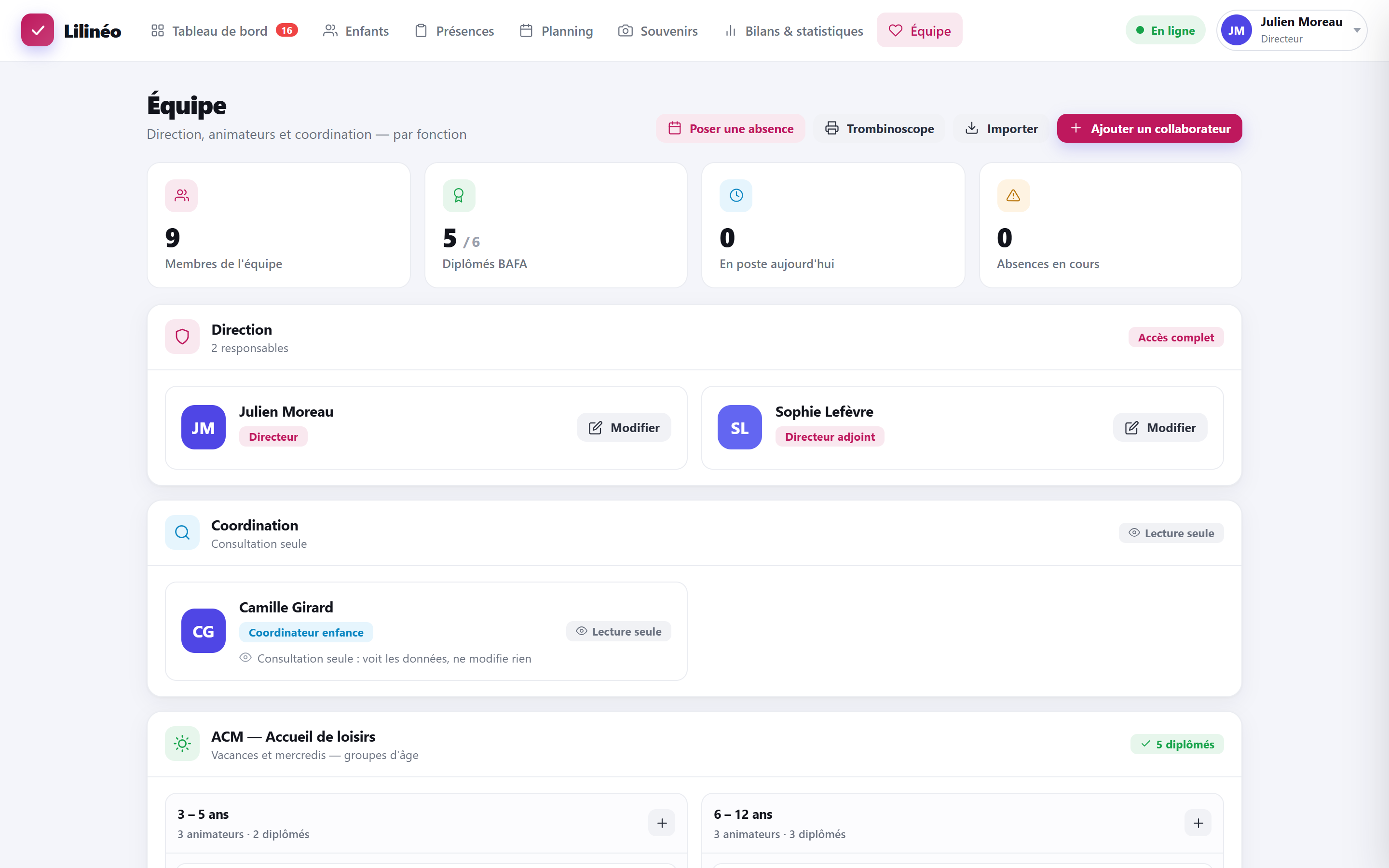This screenshot has height=868, width=1389.
Task: Click Sophie Lefèvre's SL avatar
Action: tap(739, 427)
